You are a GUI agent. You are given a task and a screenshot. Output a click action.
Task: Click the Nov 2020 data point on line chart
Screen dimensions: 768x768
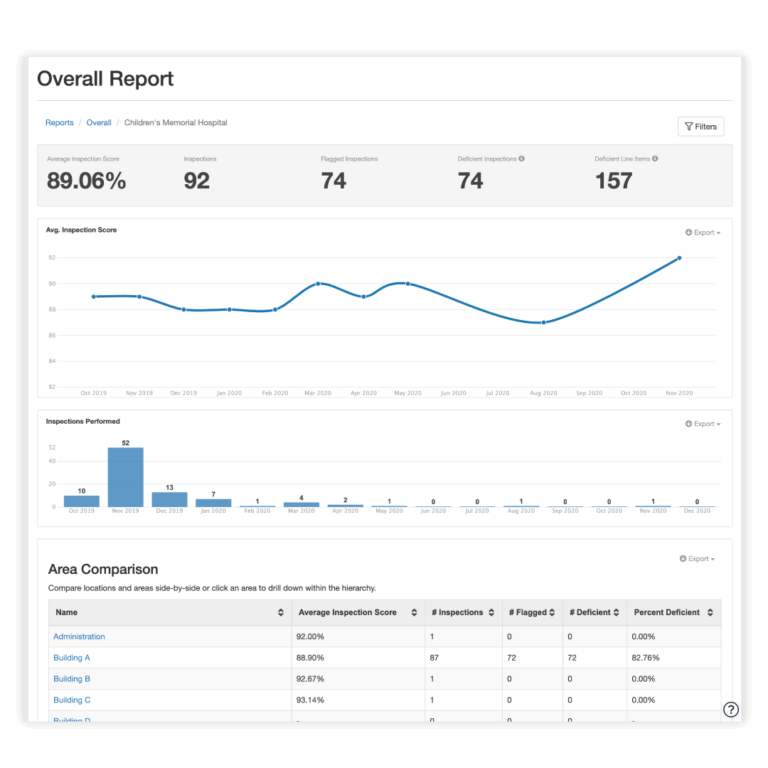[x=679, y=258]
